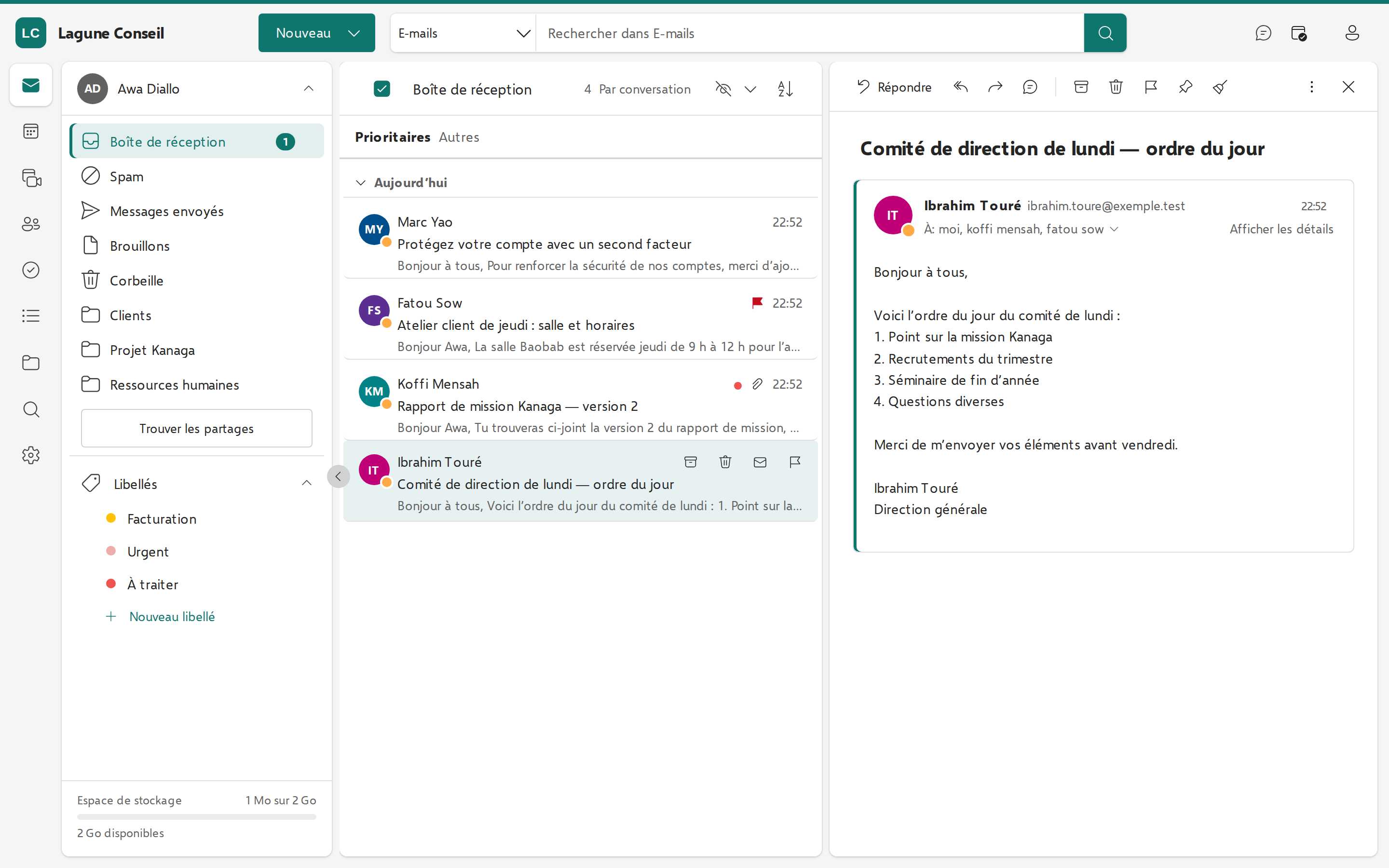
Task: Open the Clients folder
Action: [197, 315]
